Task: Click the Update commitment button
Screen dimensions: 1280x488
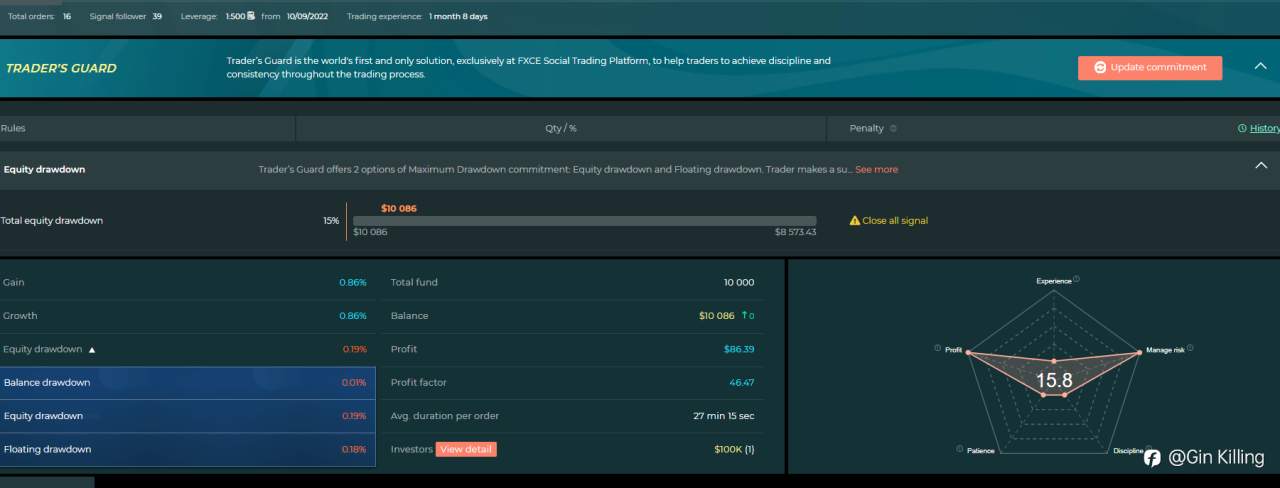Action: [1150, 67]
